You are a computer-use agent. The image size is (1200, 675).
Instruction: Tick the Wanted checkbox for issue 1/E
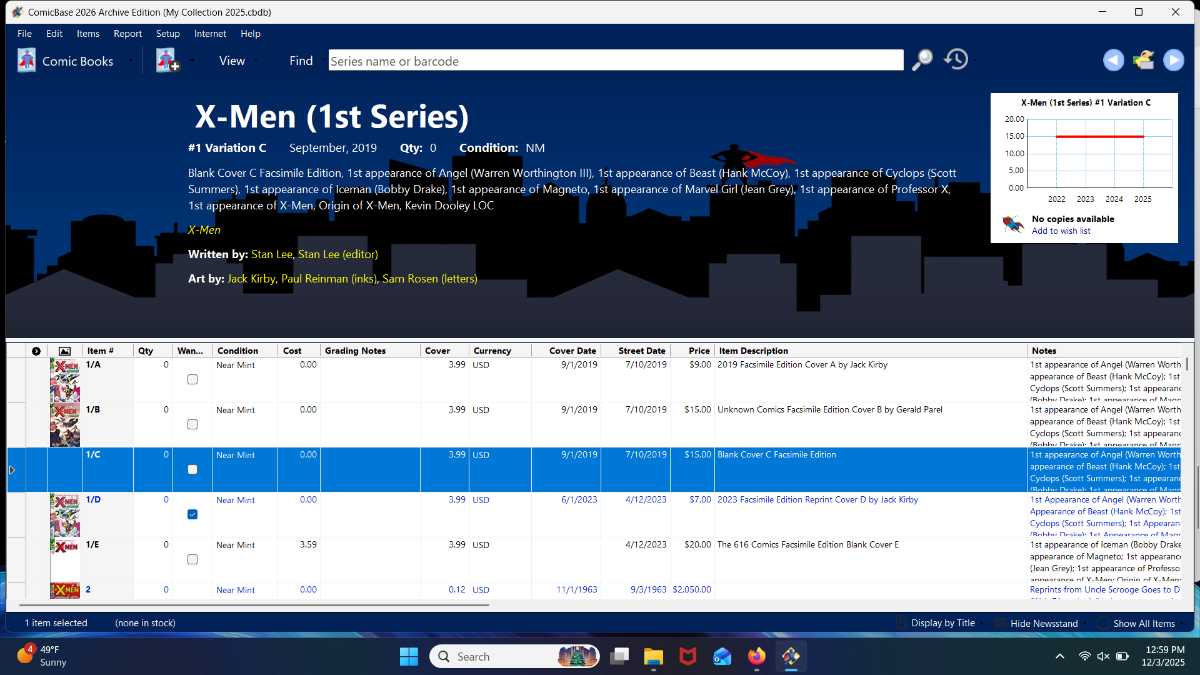tap(192, 559)
